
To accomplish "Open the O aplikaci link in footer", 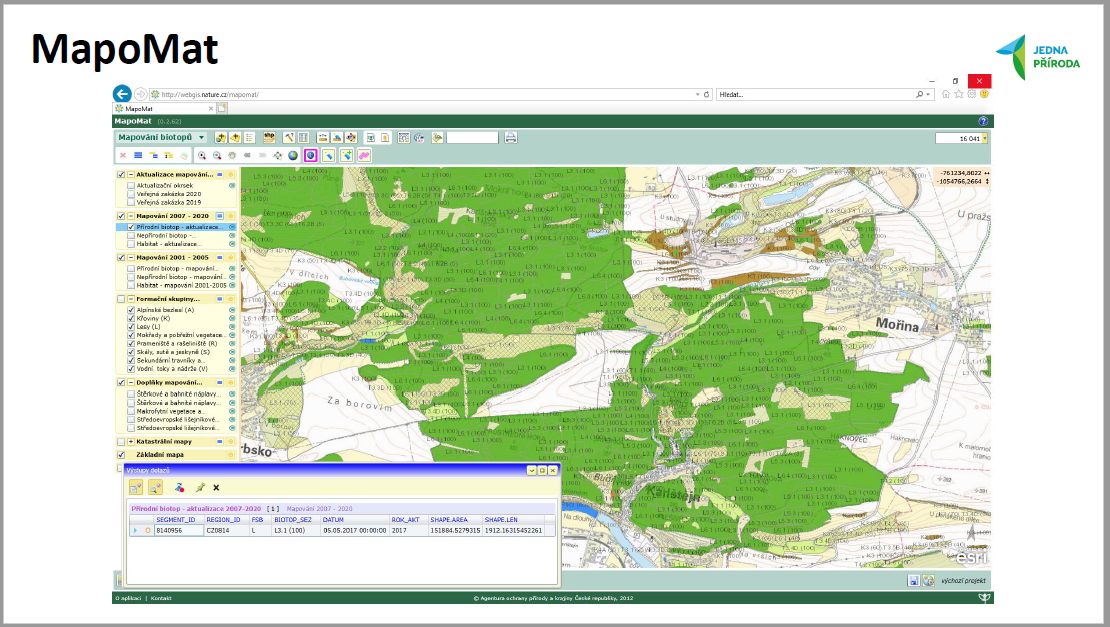I will tap(128, 598).
